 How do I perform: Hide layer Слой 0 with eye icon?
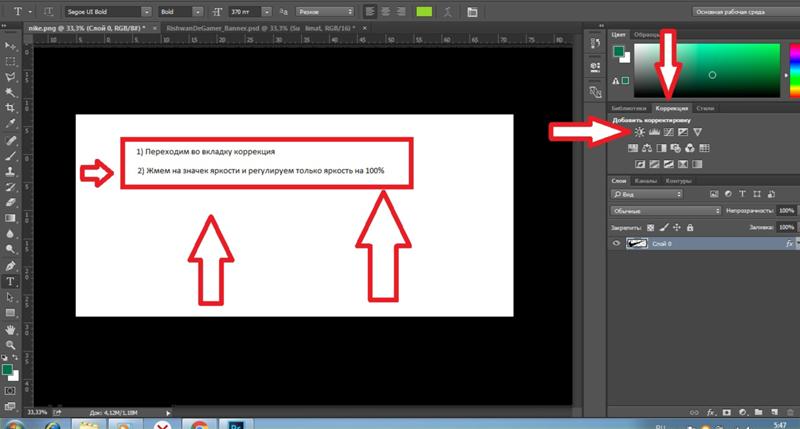(616, 243)
